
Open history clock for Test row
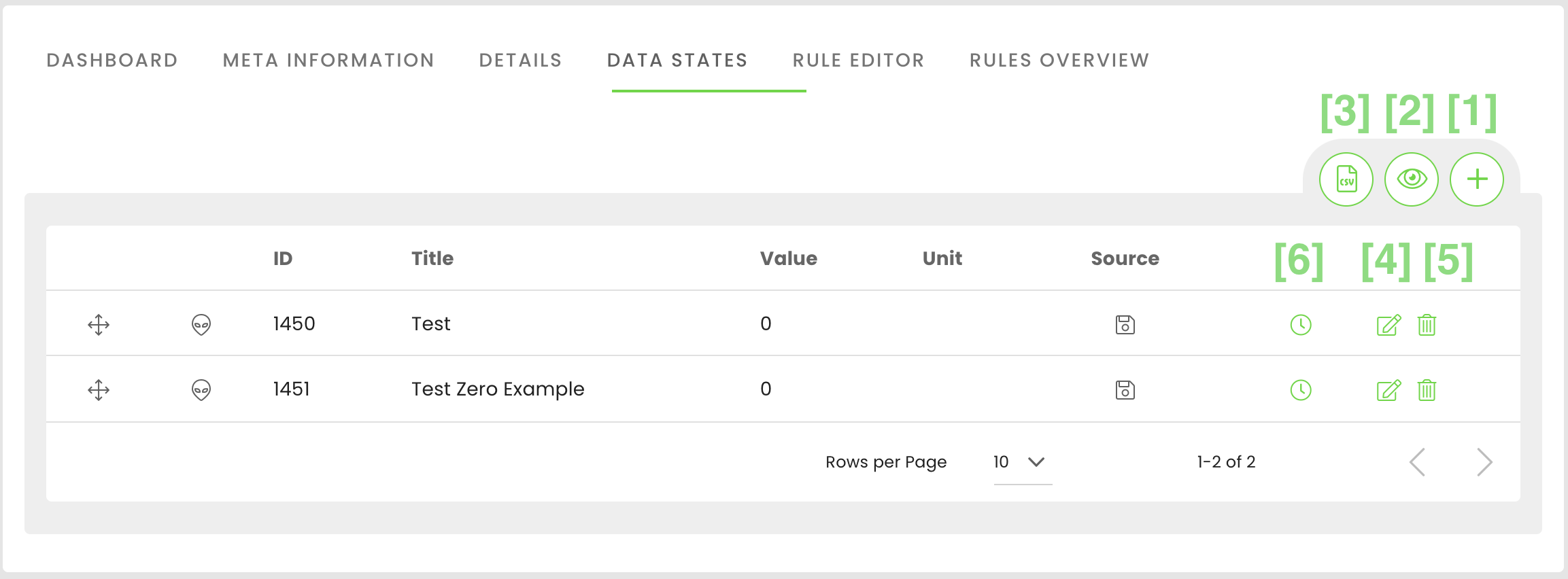pyautogui.click(x=1300, y=325)
